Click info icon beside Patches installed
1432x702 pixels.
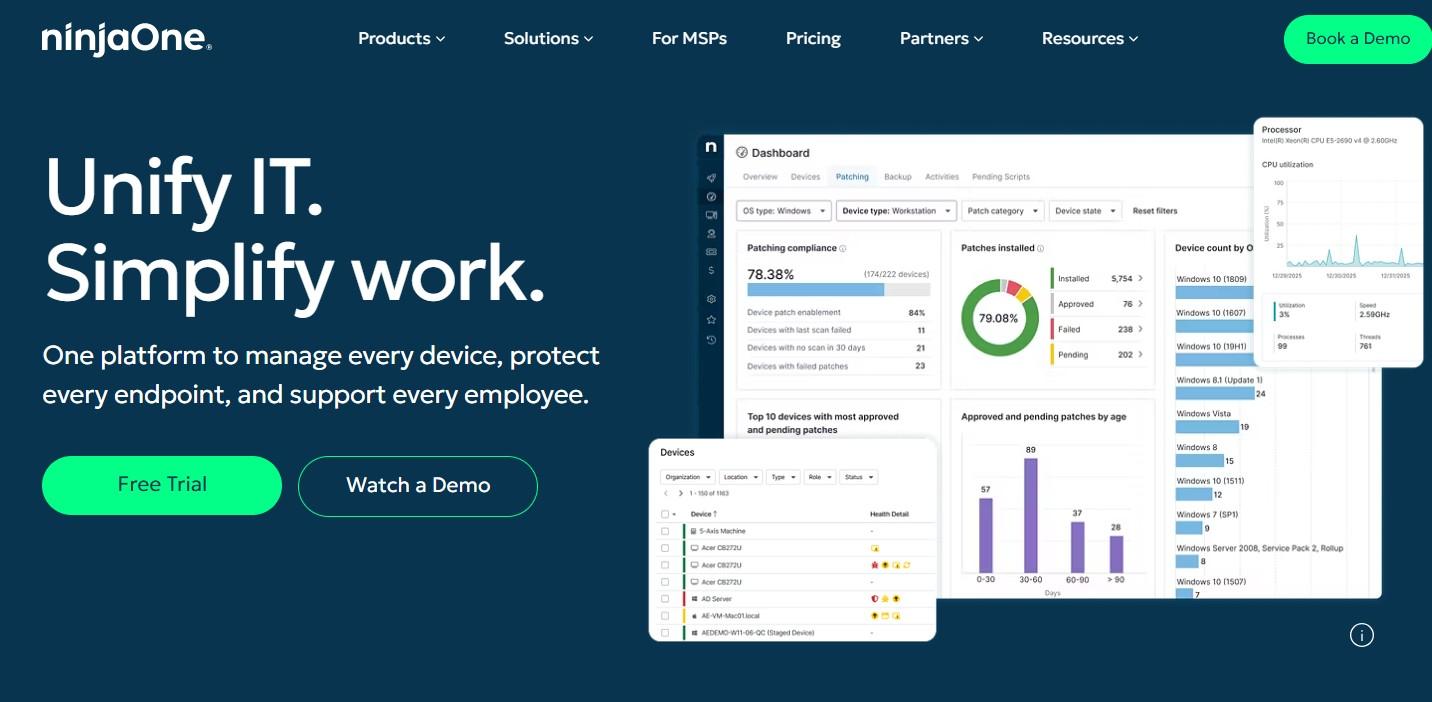(x=1041, y=248)
